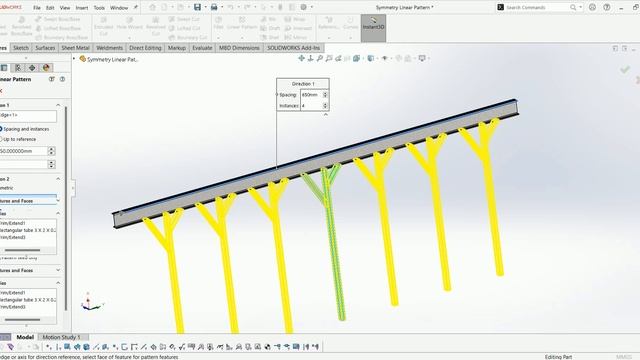Switch to the Sketch ribbon tab
This screenshot has width=640, height=360.
click(x=21, y=48)
